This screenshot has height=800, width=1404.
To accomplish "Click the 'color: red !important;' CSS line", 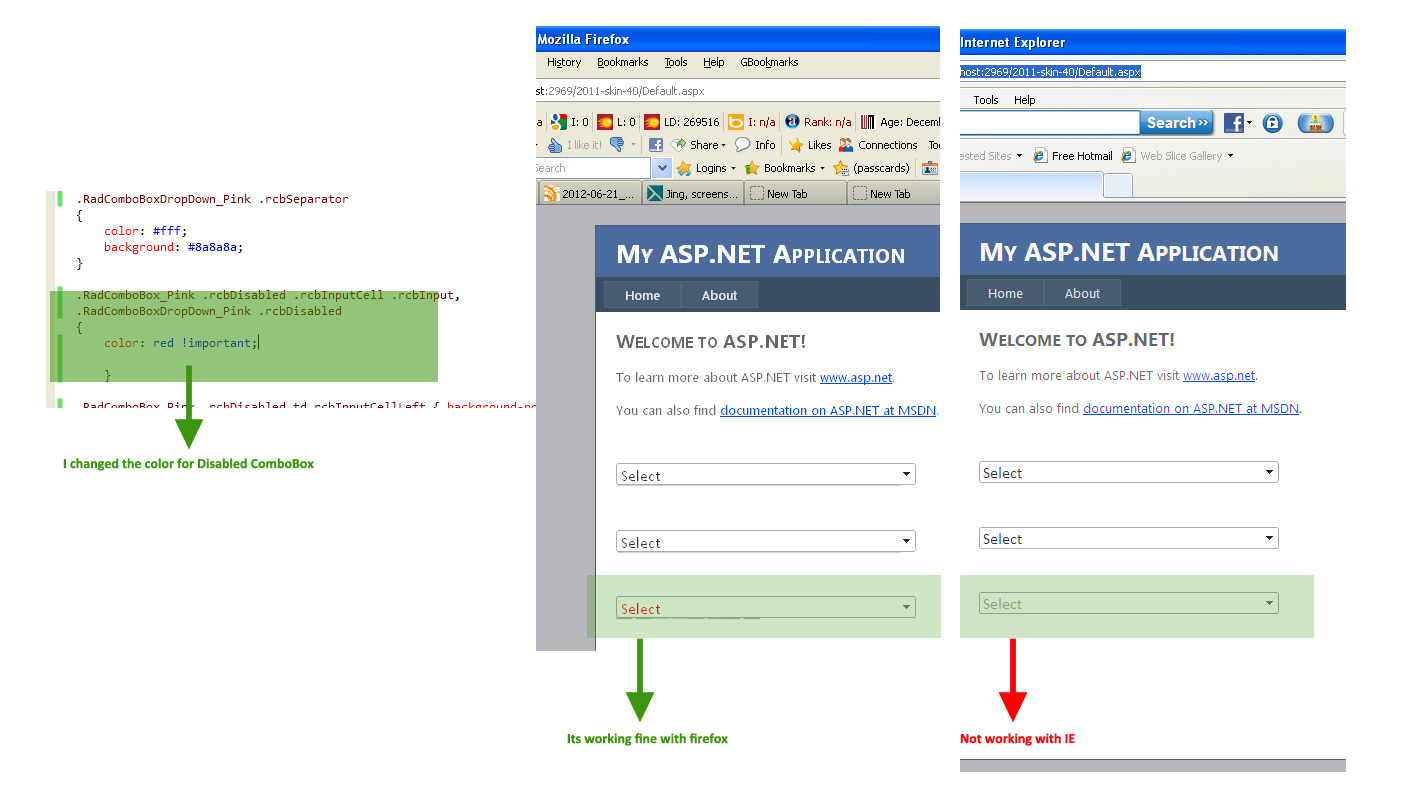I will 181,343.
